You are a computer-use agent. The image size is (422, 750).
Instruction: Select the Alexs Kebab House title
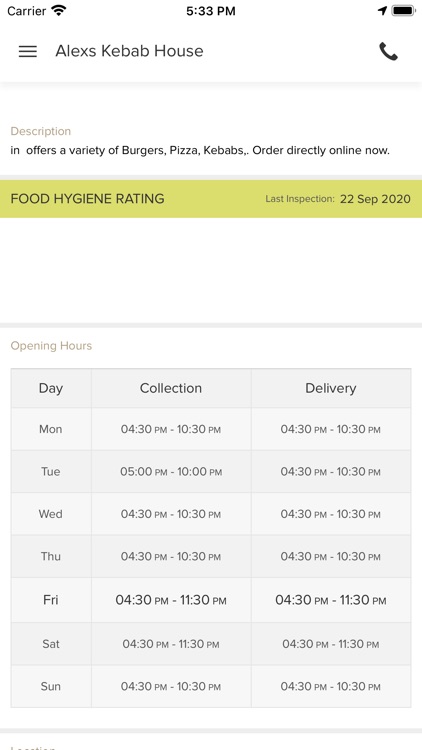pyautogui.click(x=129, y=51)
